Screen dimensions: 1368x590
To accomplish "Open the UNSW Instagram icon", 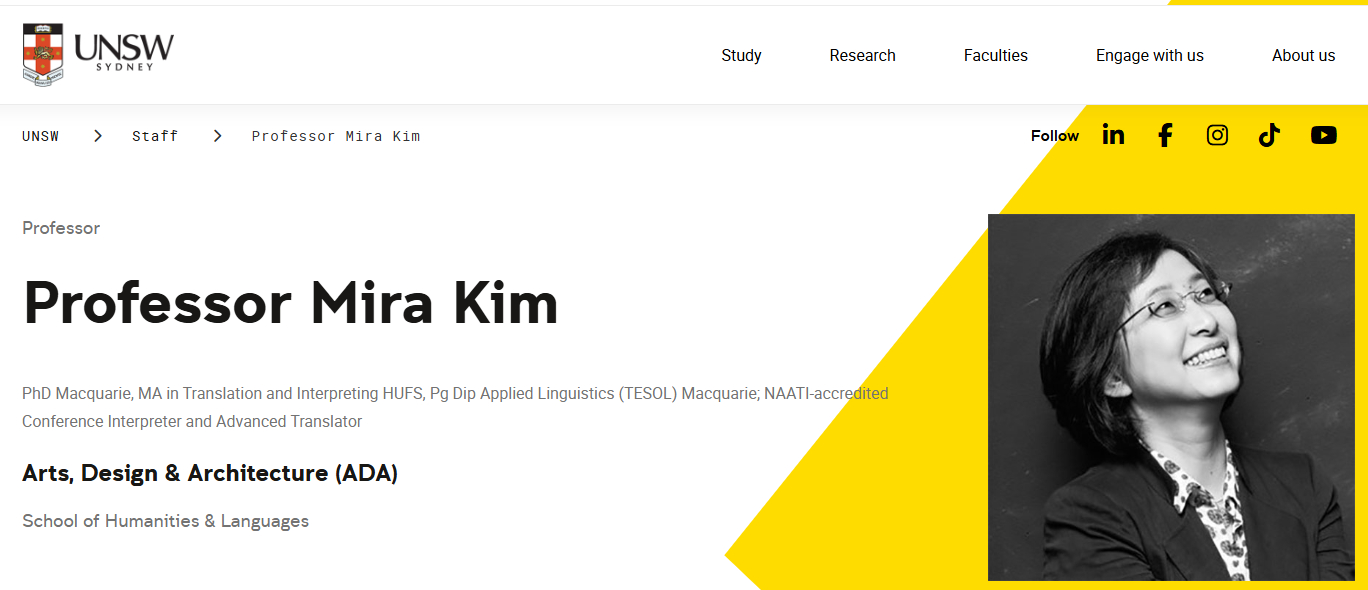I will click(1217, 135).
